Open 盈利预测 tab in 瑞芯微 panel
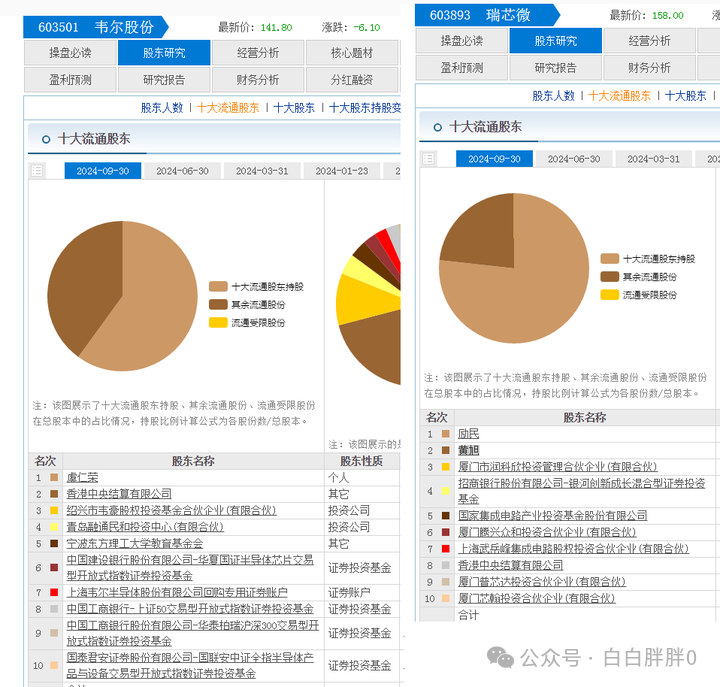 (462, 68)
